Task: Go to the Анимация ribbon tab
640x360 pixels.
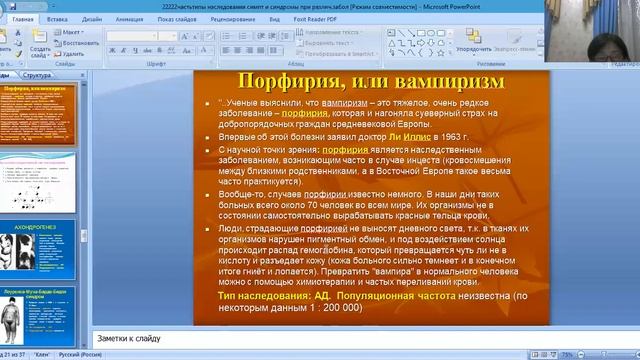Action: point(129,19)
